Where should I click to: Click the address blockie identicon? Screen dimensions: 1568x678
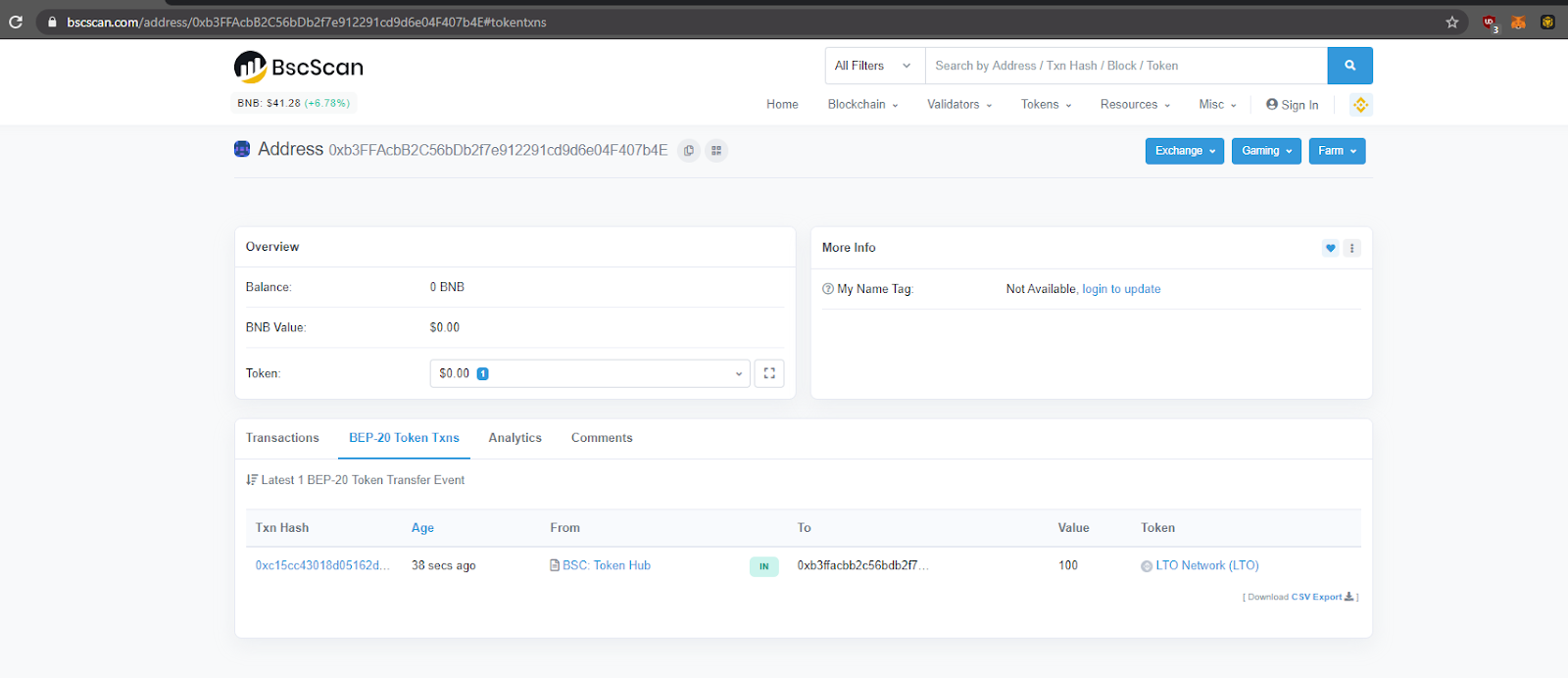pos(242,149)
